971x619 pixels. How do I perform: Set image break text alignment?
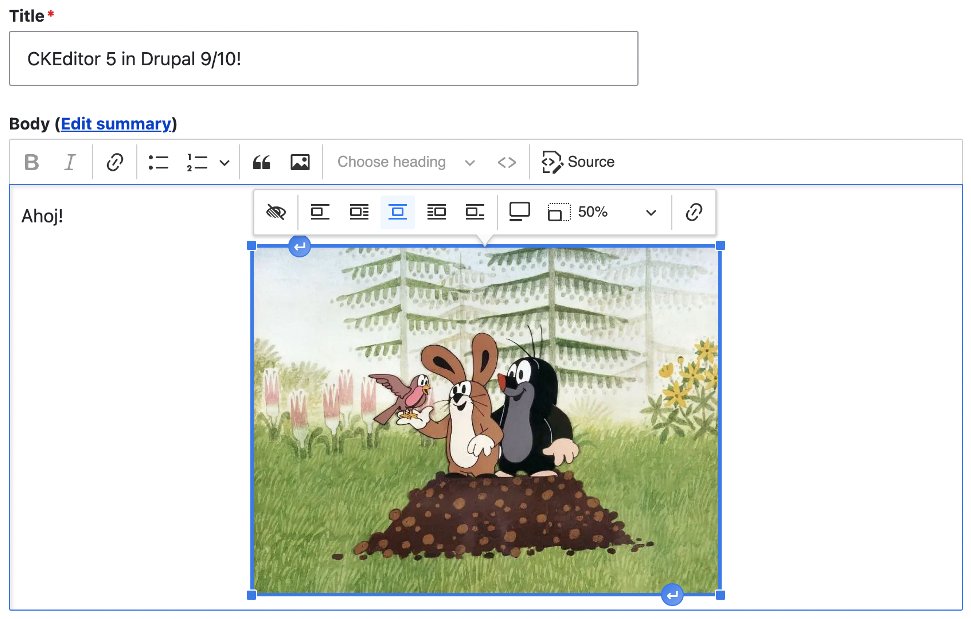click(x=320, y=212)
